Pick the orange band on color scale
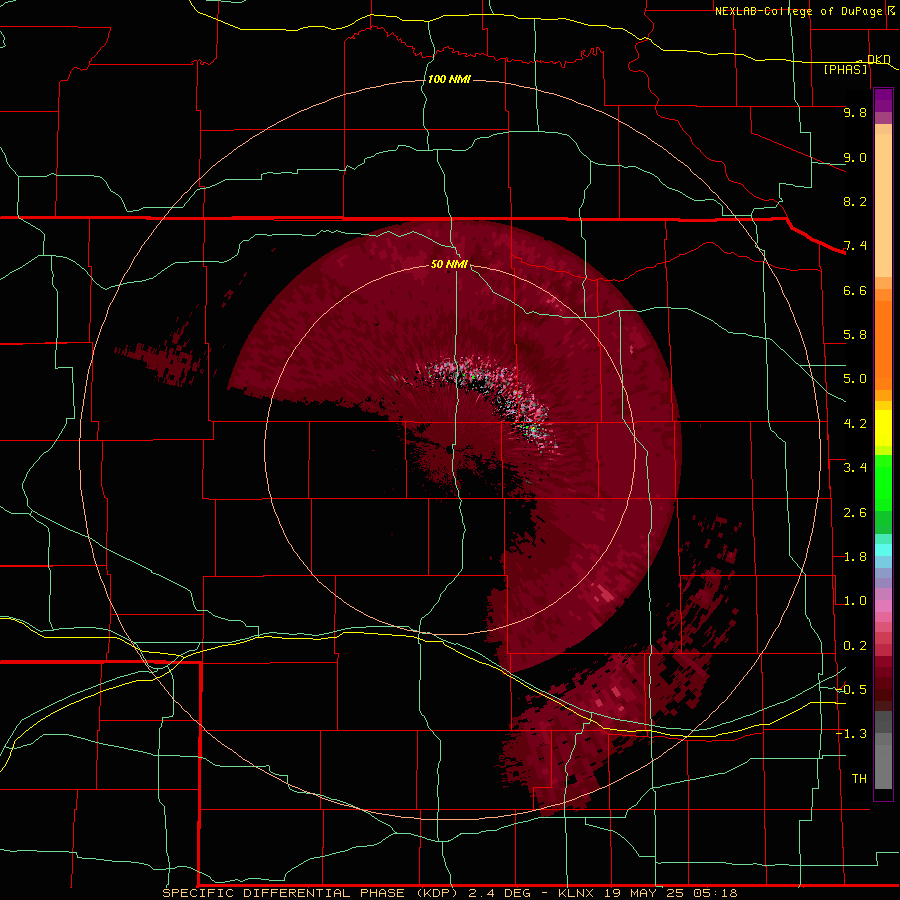900x900 pixels. point(883,345)
